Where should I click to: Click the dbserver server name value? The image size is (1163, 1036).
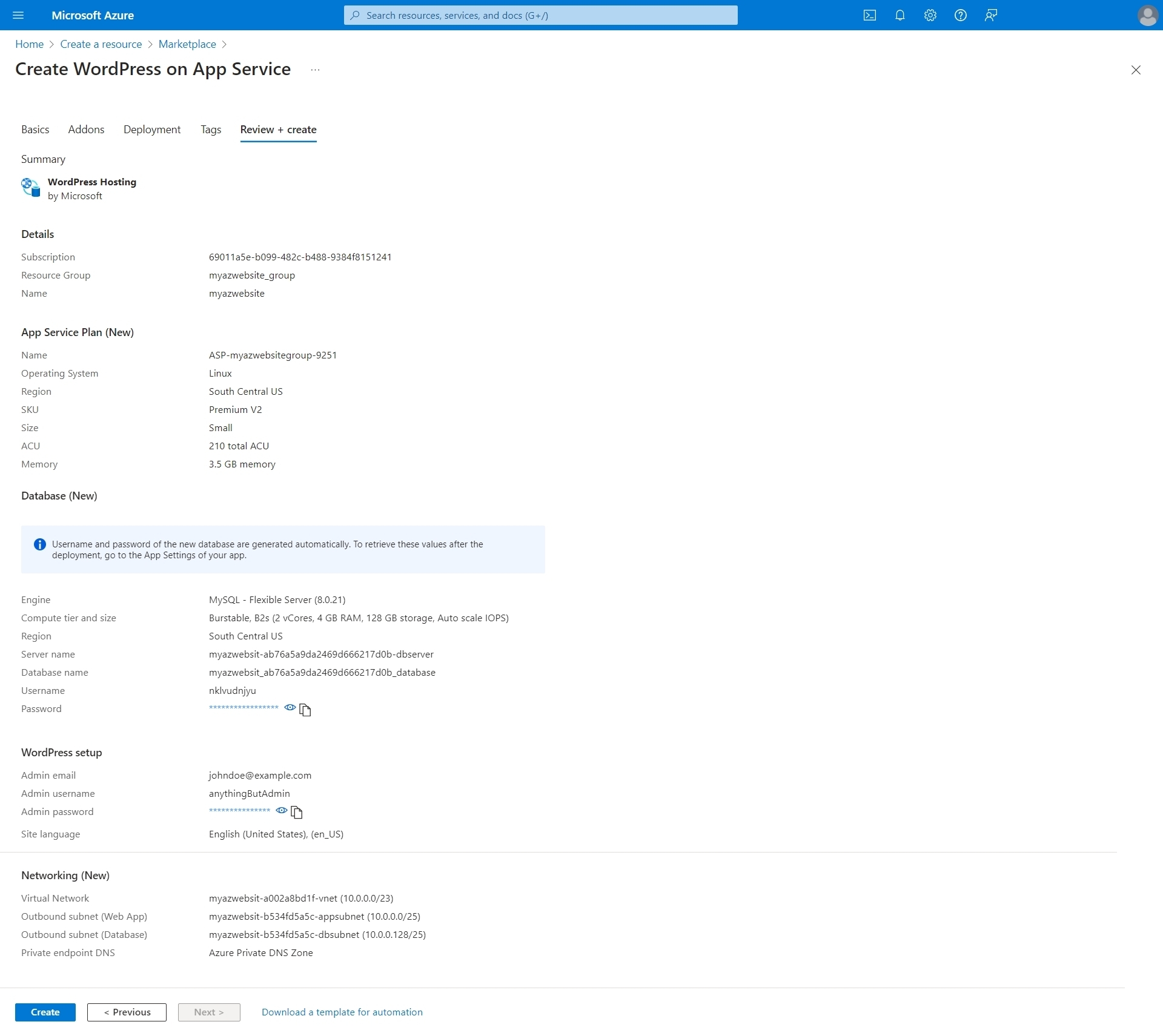[x=321, y=655]
